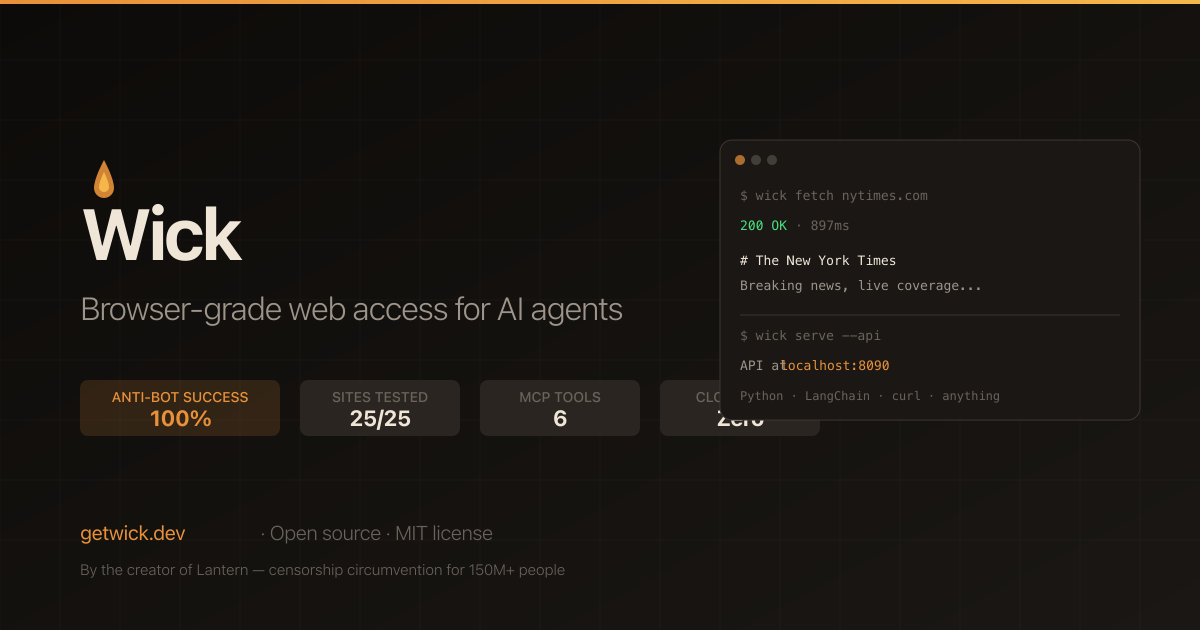Select the Sites Tested 25/25 badge
The image size is (1200, 630).
(380, 408)
